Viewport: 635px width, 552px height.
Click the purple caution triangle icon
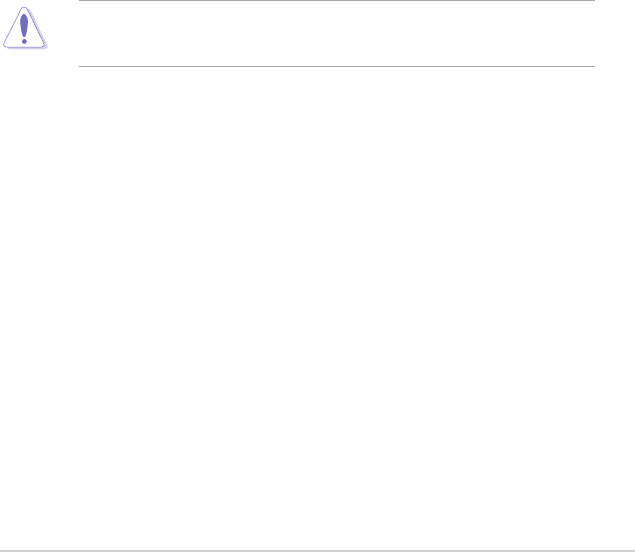pos(25,28)
